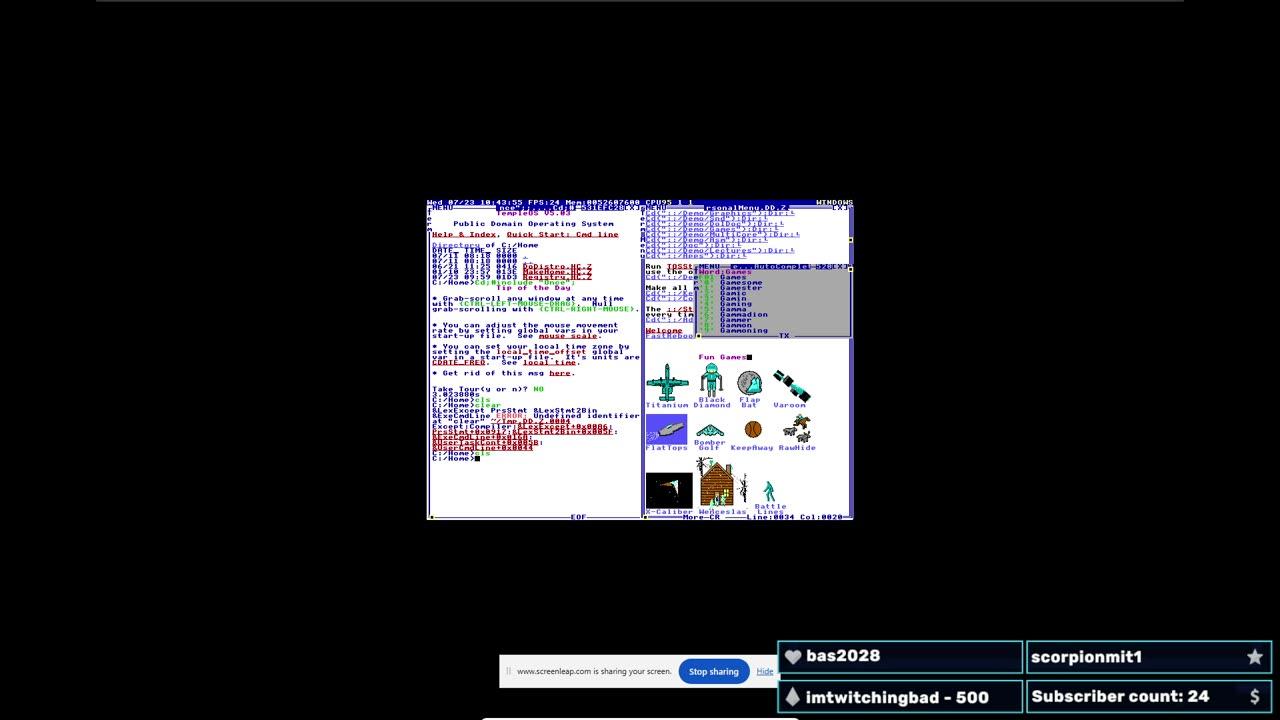Click the 'Stop sharing' button
The width and height of the screenshot is (1280, 720).
click(x=714, y=672)
